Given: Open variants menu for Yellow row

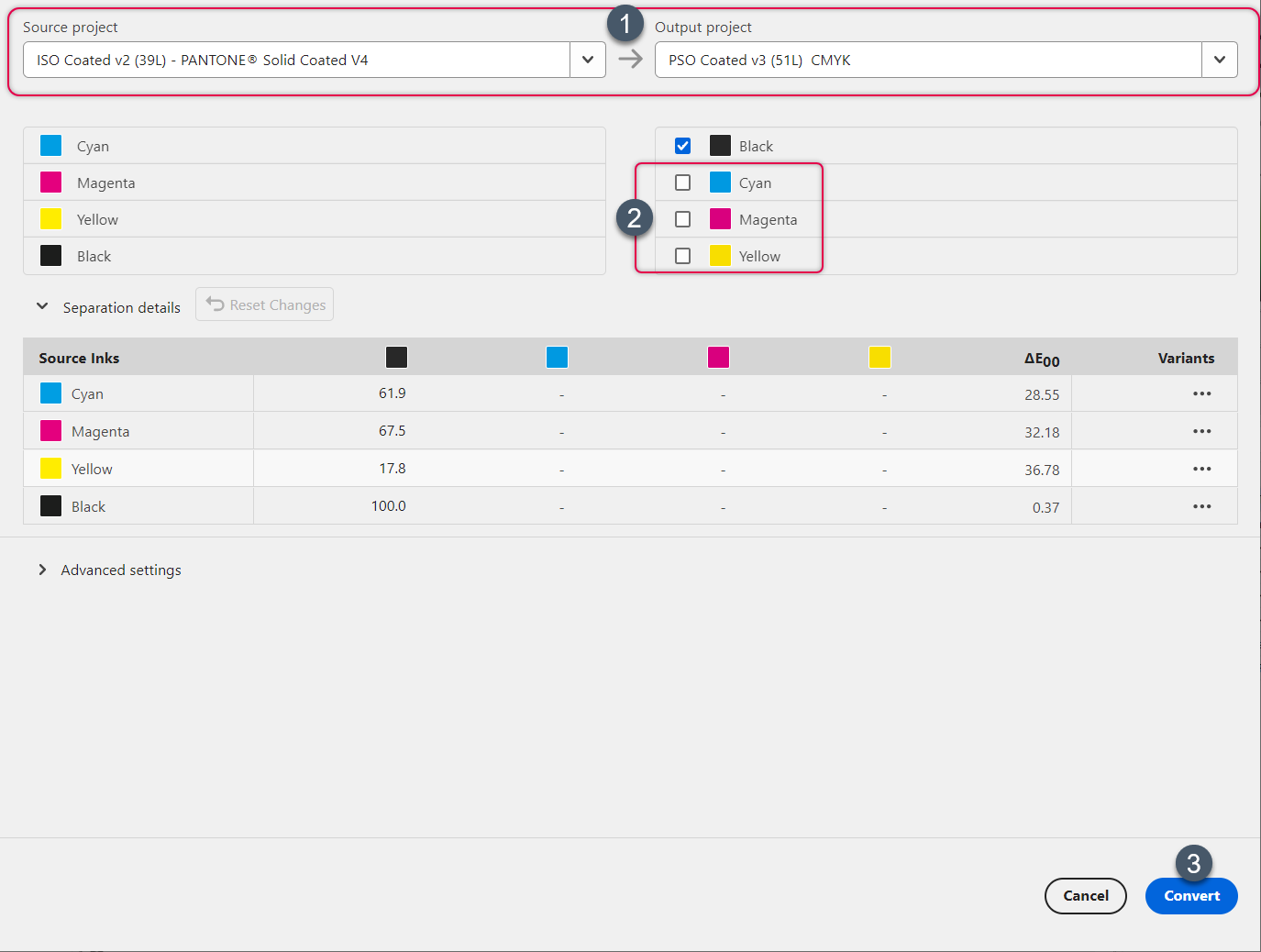Looking at the screenshot, I should (x=1201, y=469).
